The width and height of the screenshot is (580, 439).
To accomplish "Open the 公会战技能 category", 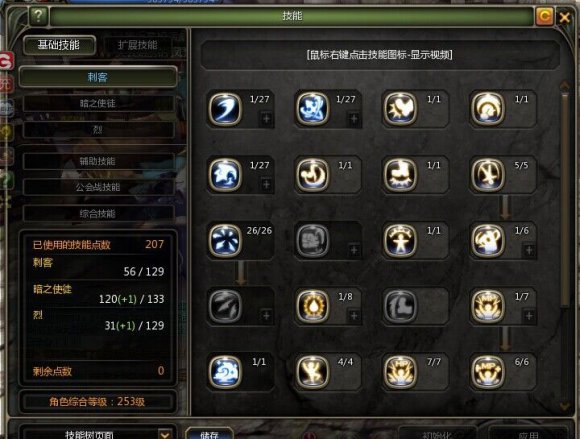I will coord(98,187).
